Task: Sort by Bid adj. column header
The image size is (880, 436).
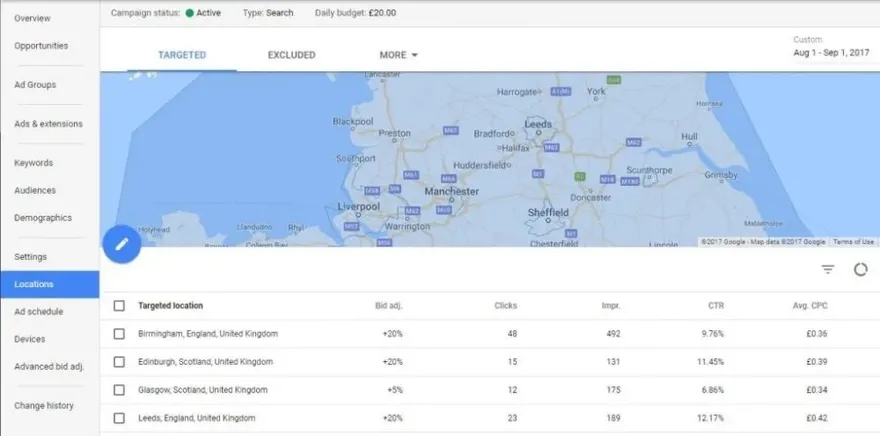Action: coord(389,306)
